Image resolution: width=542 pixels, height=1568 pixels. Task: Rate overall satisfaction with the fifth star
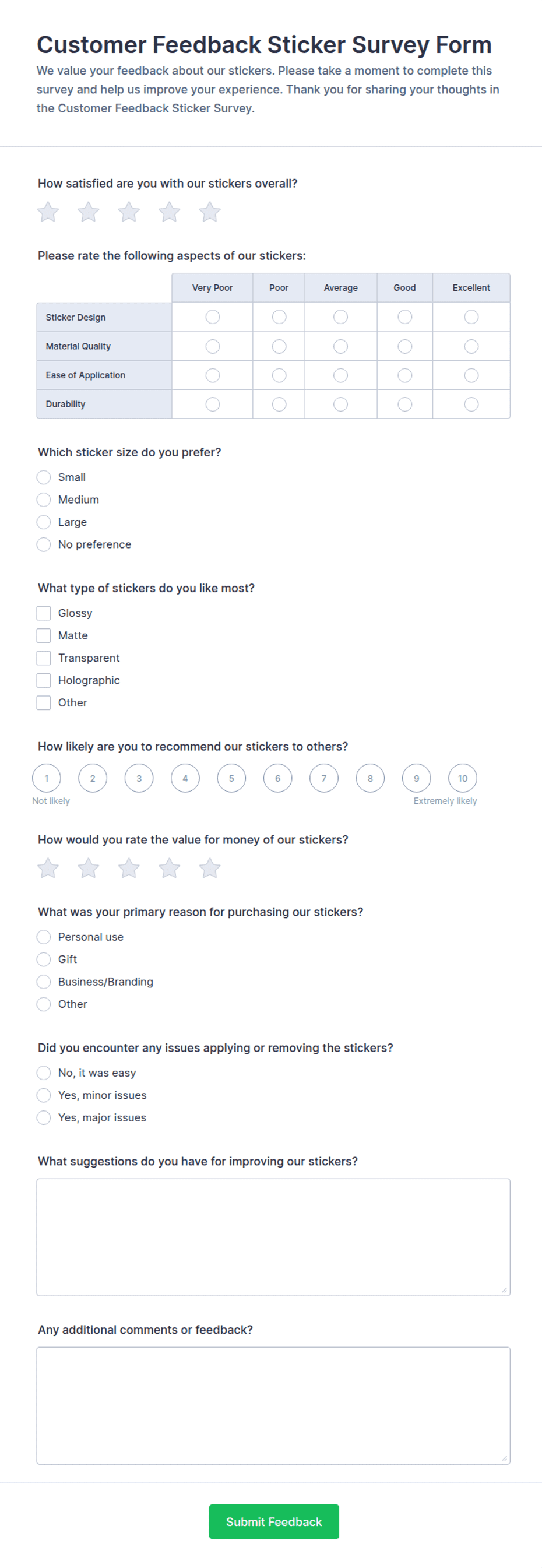point(209,212)
